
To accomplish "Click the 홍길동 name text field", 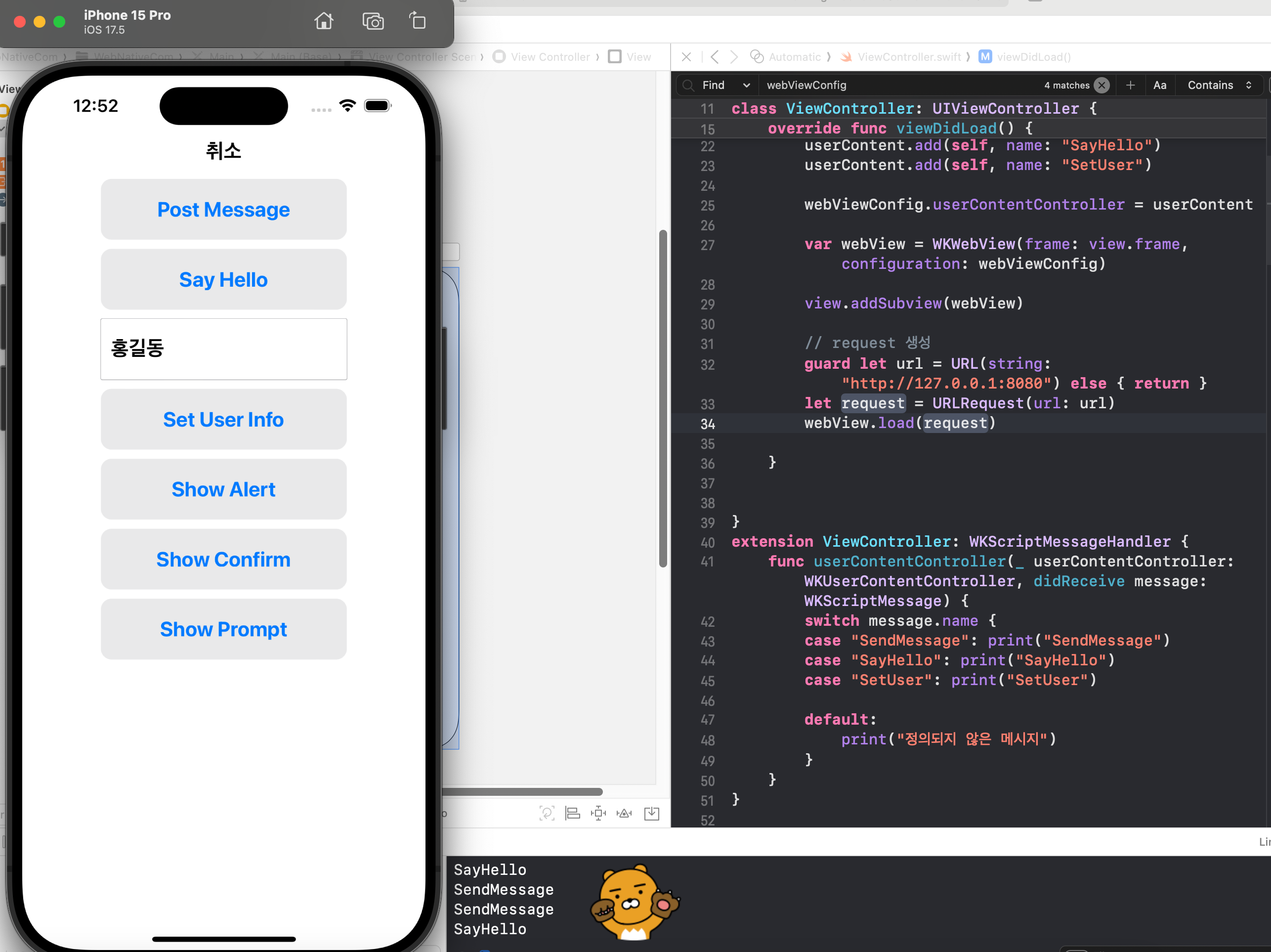I will tap(223, 349).
